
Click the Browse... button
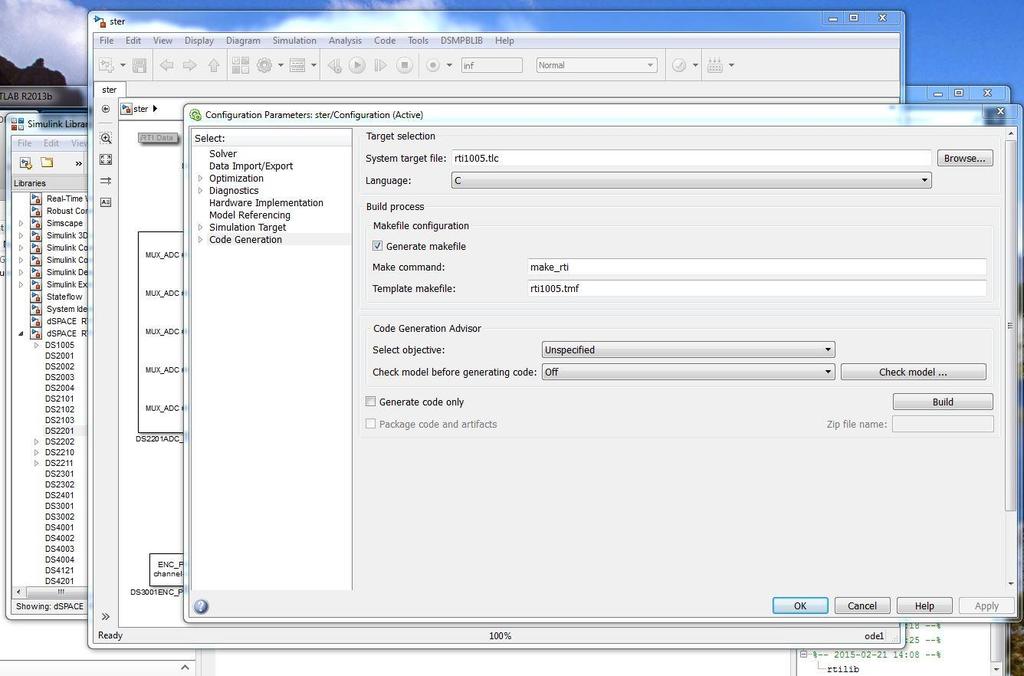click(965, 158)
